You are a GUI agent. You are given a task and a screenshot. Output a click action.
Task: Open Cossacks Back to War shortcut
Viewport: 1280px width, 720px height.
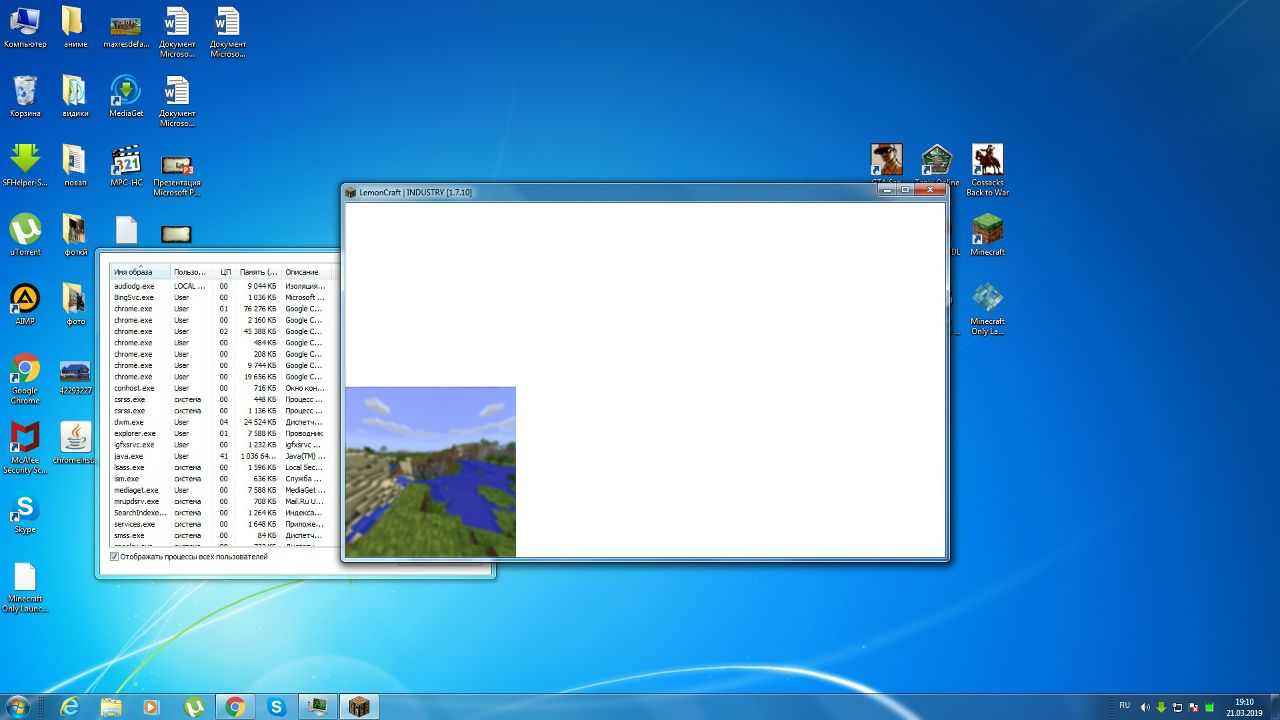(x=987, y=162)
